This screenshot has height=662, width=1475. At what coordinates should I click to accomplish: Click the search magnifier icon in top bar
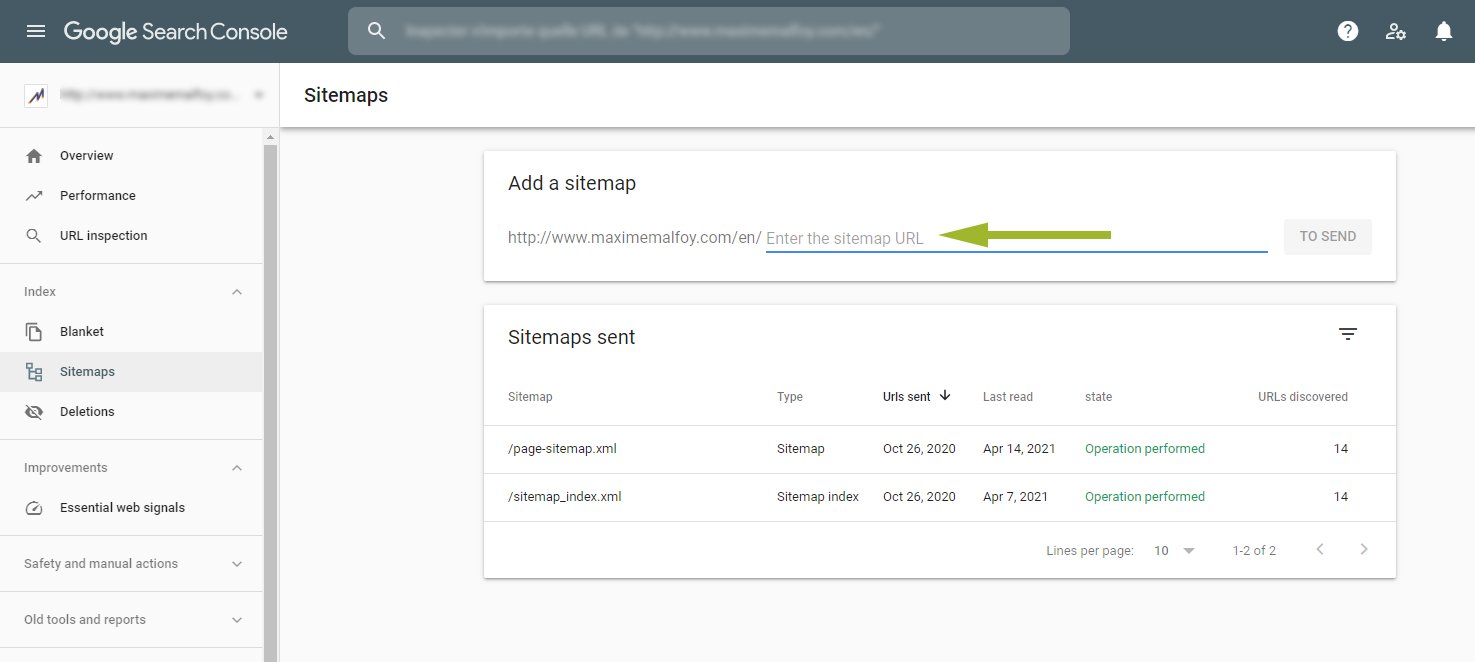pos(377,31)
